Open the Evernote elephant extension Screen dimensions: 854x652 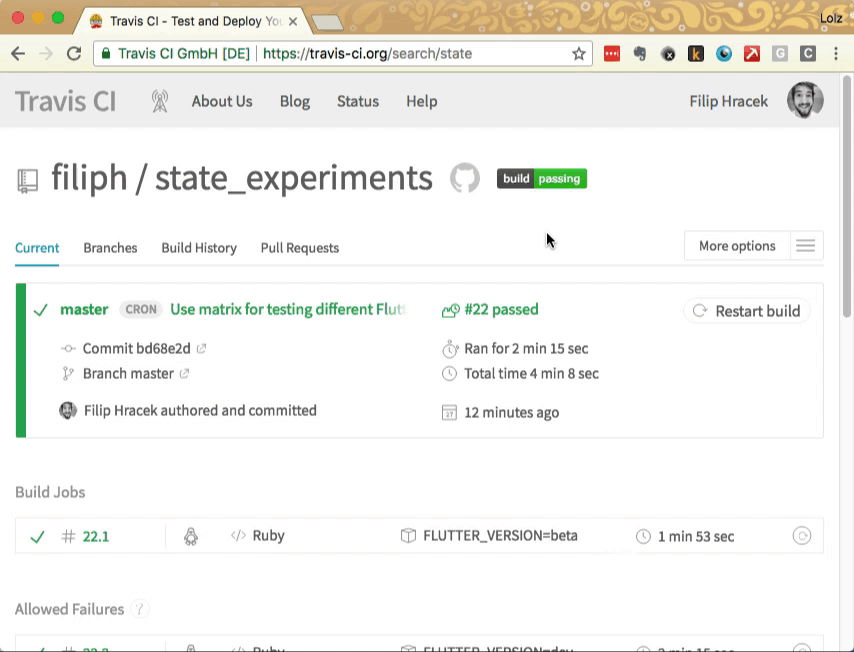point(640,53)
